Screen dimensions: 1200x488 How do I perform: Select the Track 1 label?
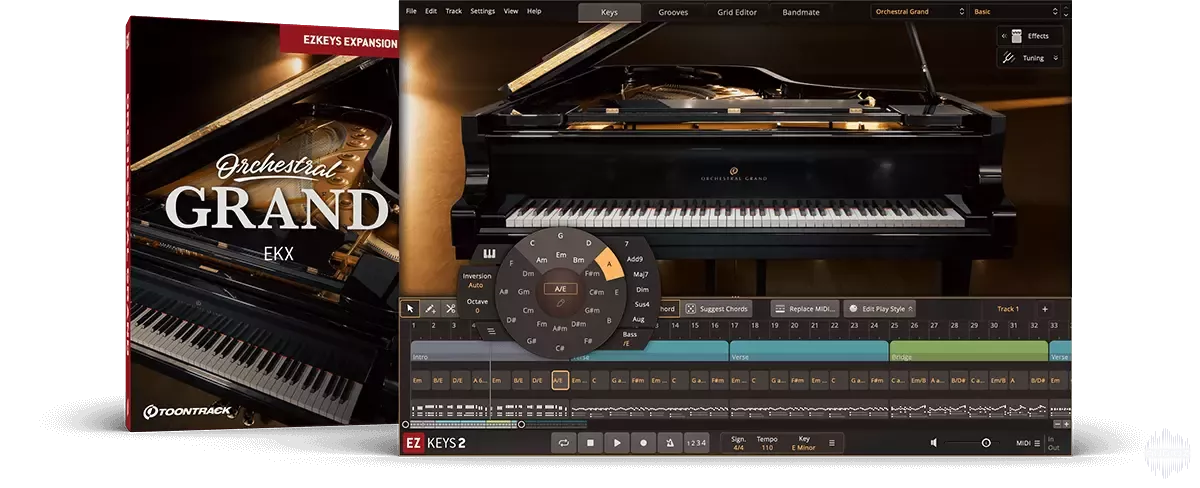[x=1008, y=309]
